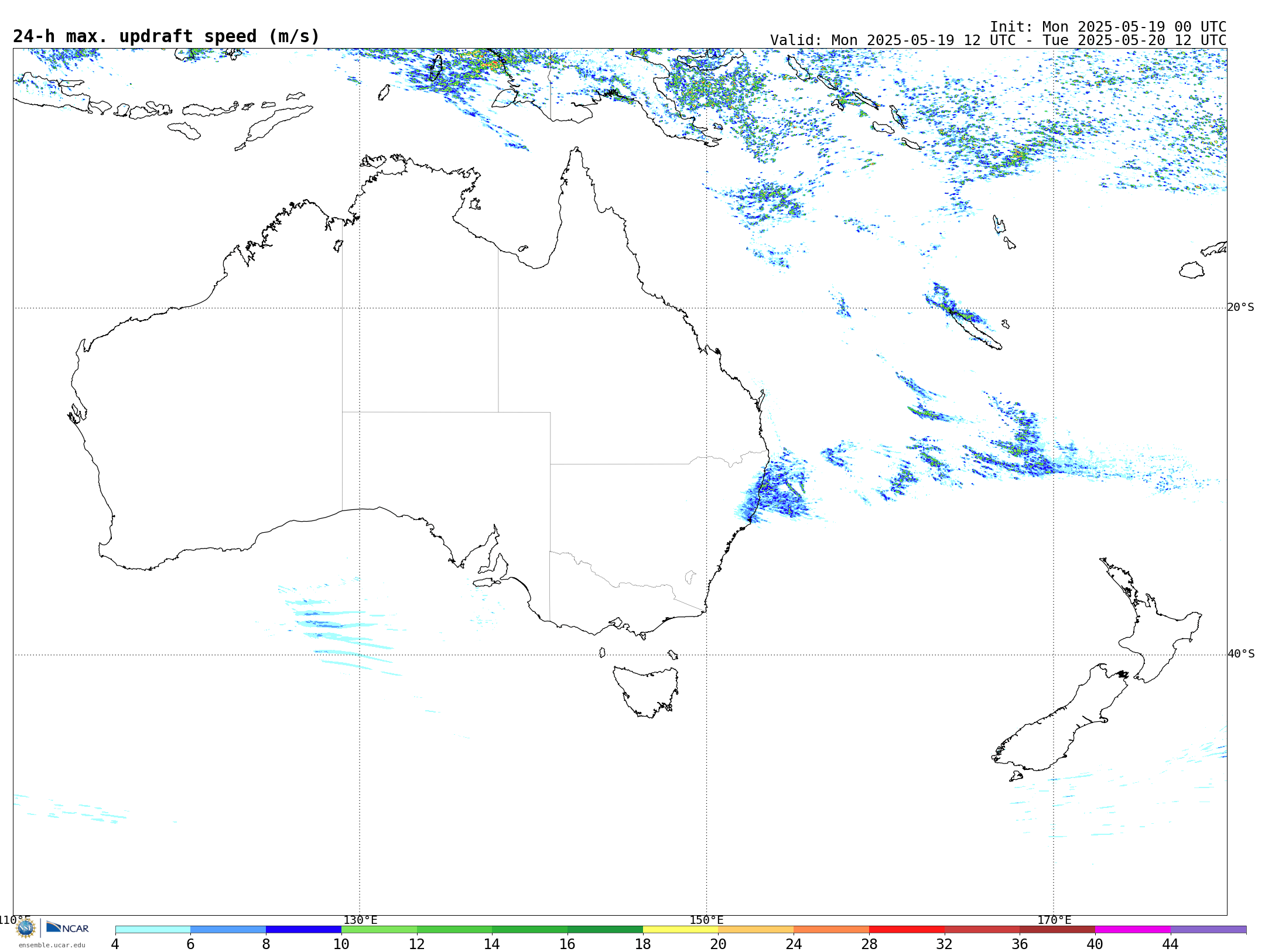Click the 40°S latitude label
Screen dimensions: 1265x952
[x=1241, y=653]
